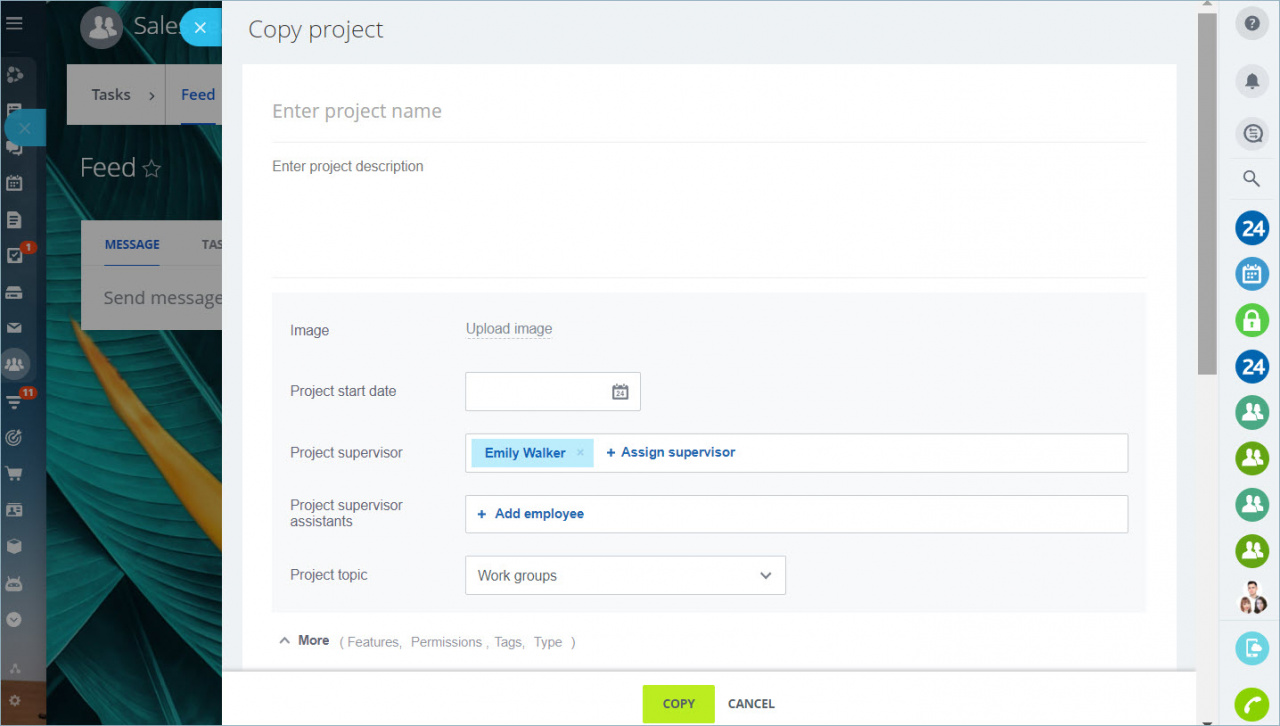Open the settings gear in left sidebar
Screen dimensions: 1280x726
click(14, 701)
